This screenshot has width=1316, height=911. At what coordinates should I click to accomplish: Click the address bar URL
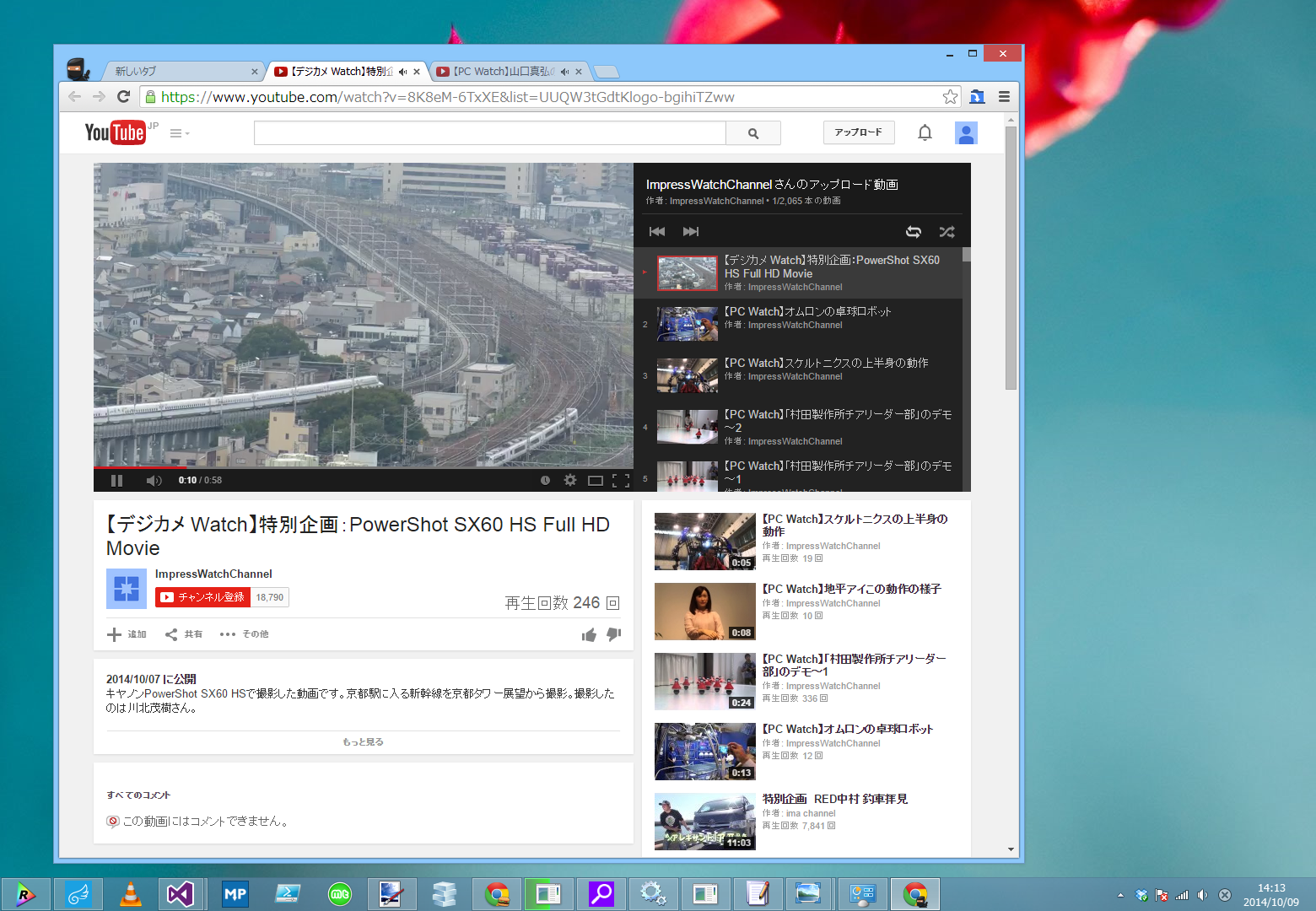(x=447, y=97)
